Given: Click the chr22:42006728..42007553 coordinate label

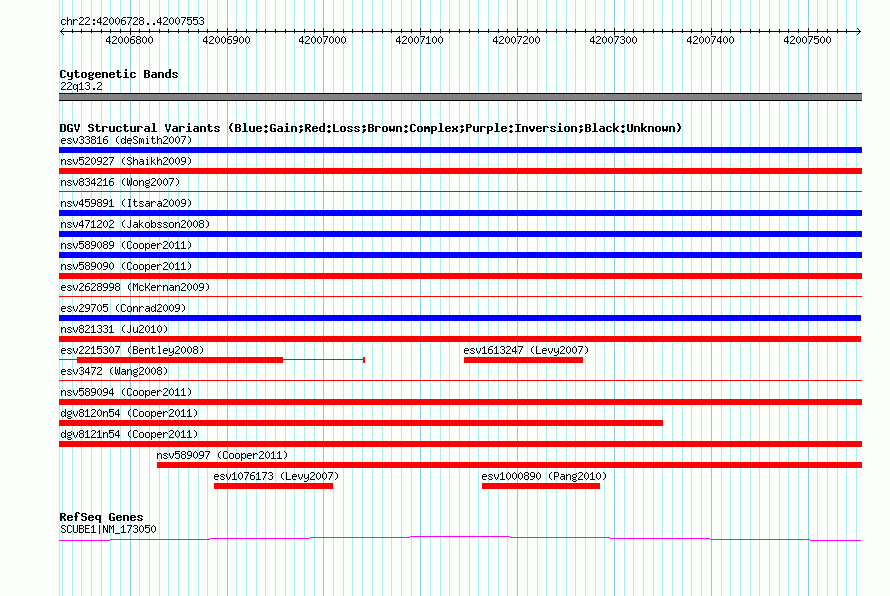Looking at the screenshot, I should pyautogui.click(x=132, y=21).
